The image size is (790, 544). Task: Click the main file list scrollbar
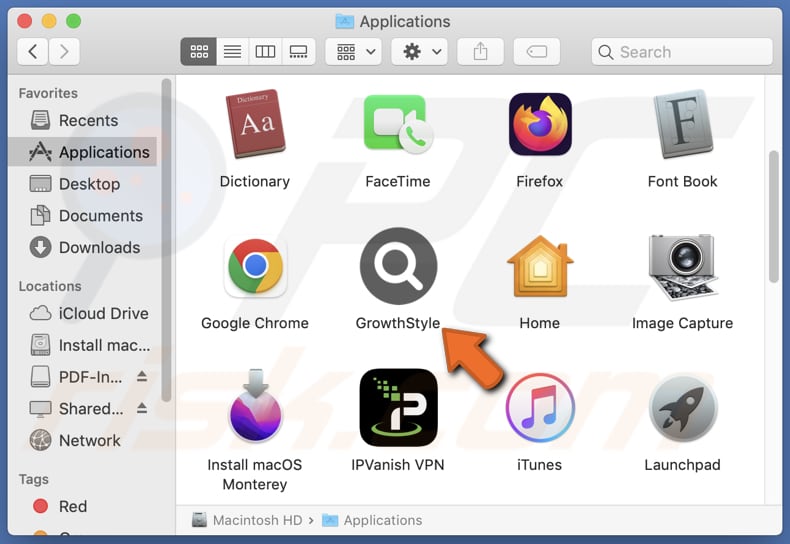[774, 217]
